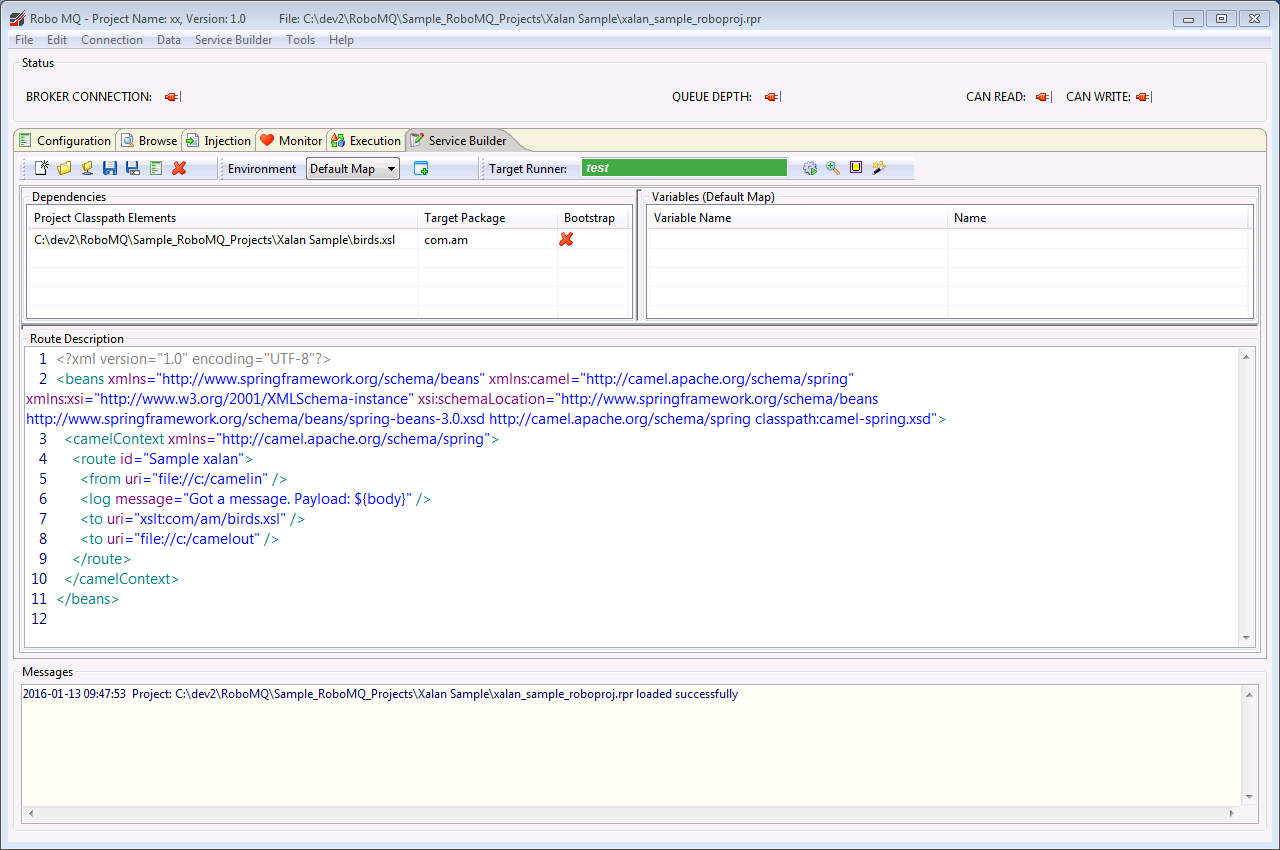Open the Environment Default Map dropdown

coord(352,169)
